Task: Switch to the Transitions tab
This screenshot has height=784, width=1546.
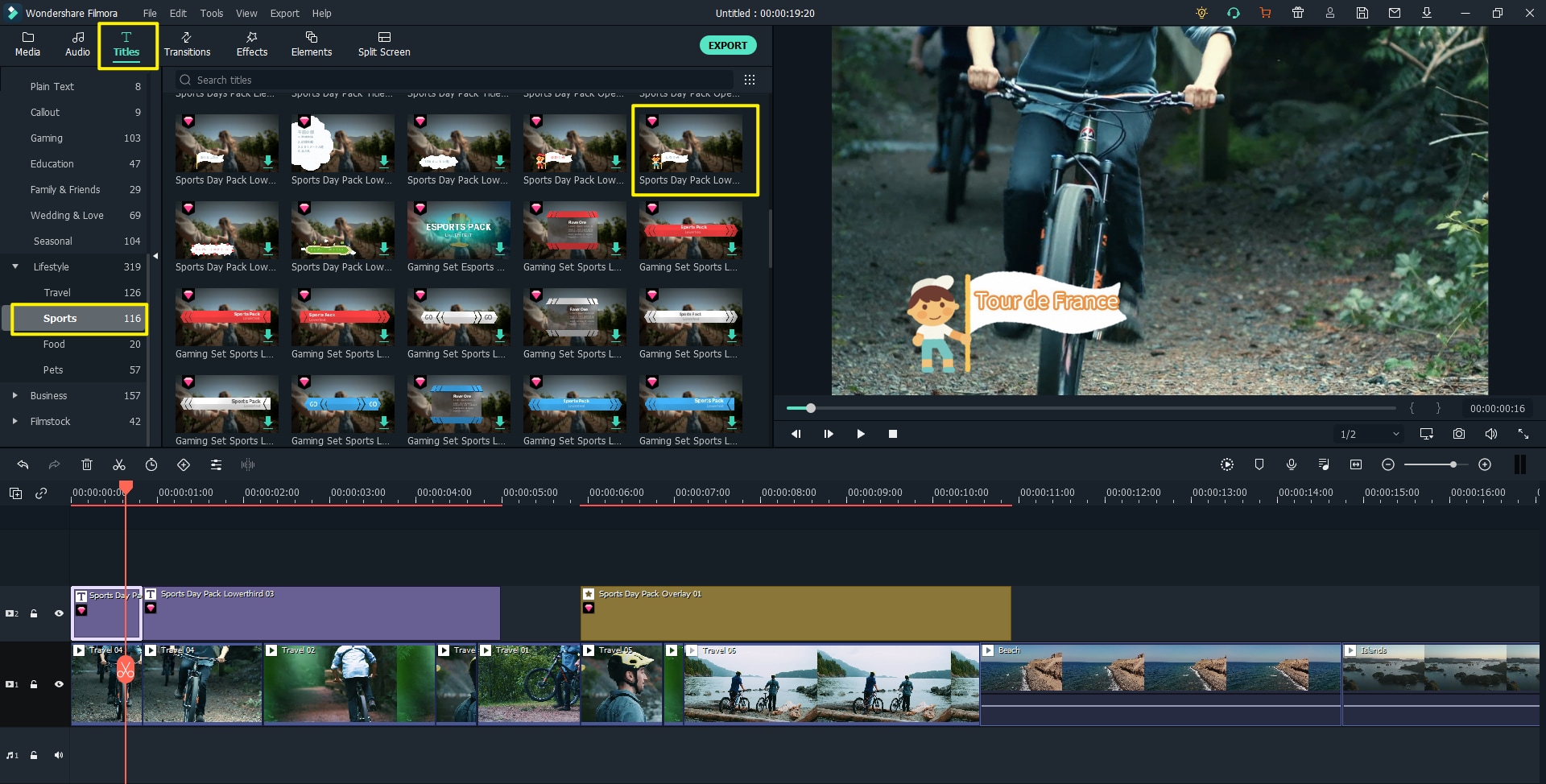Action: point(187,45)
